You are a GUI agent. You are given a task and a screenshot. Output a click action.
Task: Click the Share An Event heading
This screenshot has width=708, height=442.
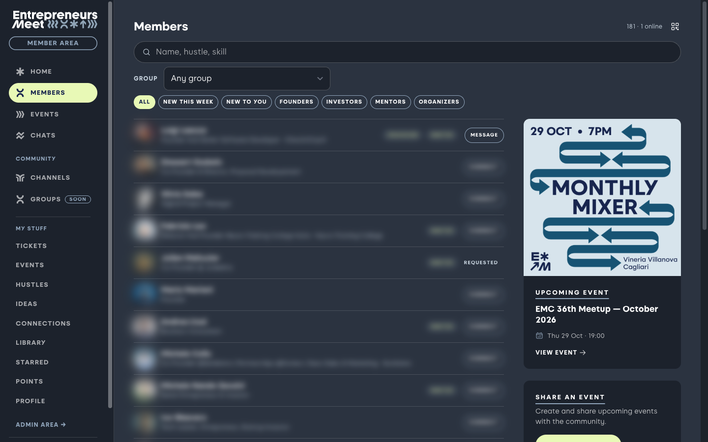[x=570, y=397]
